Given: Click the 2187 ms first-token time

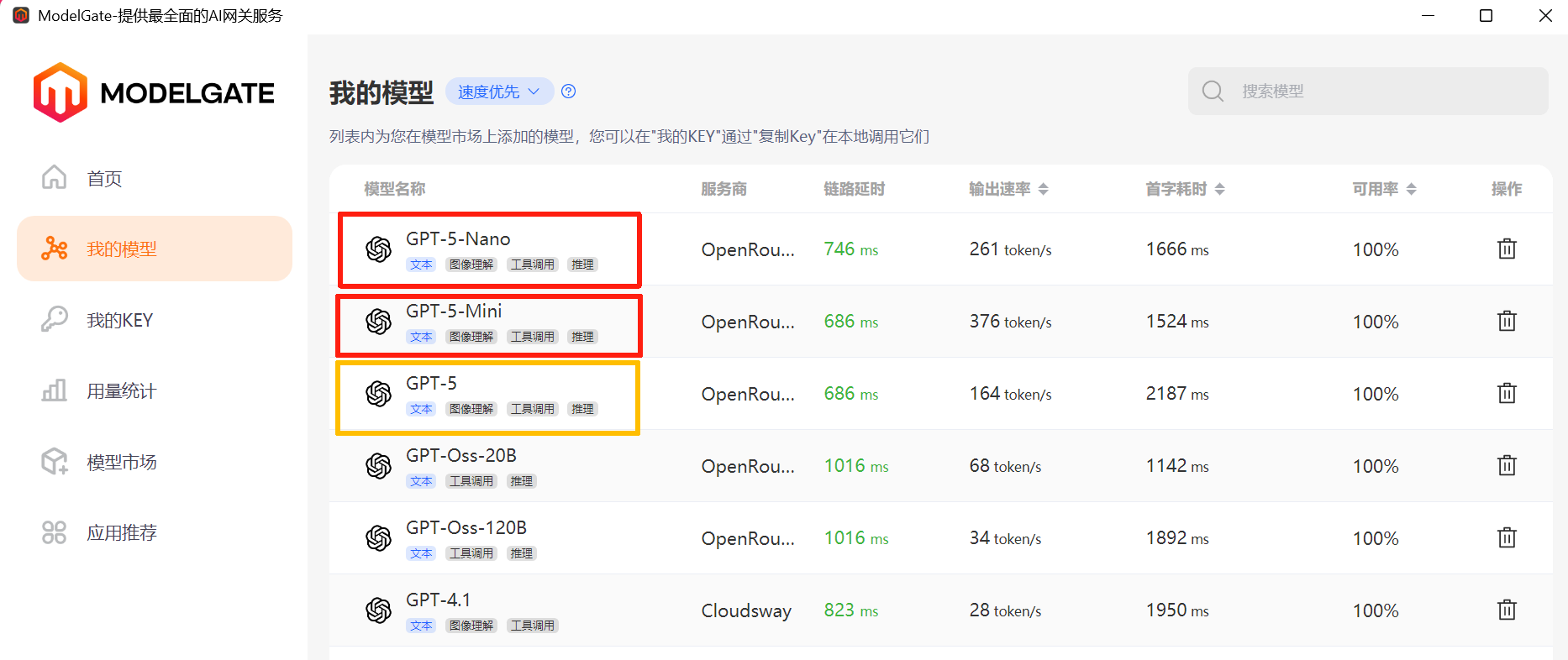Looking at the screenshot, I should click(1177, 393).
